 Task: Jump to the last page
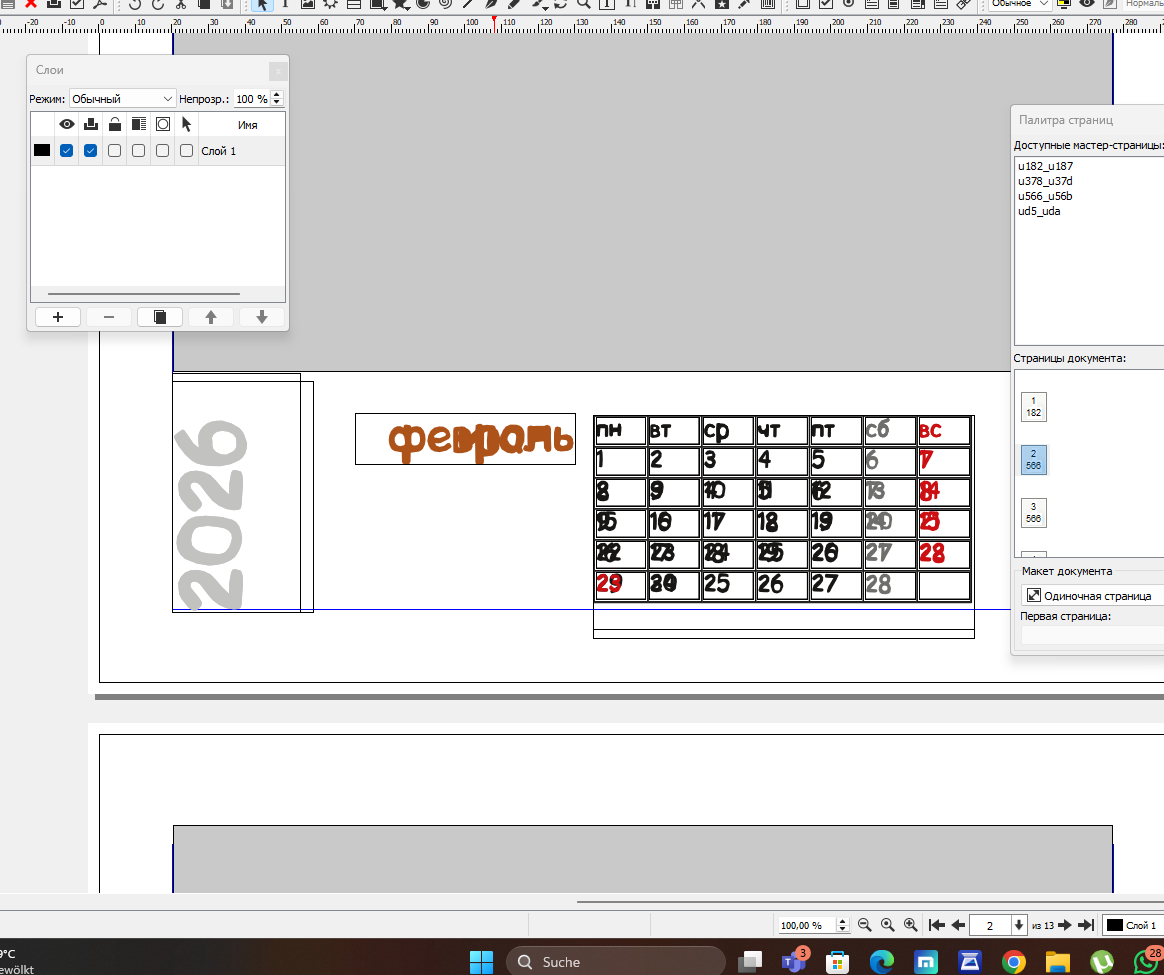tap(1086, 926)
